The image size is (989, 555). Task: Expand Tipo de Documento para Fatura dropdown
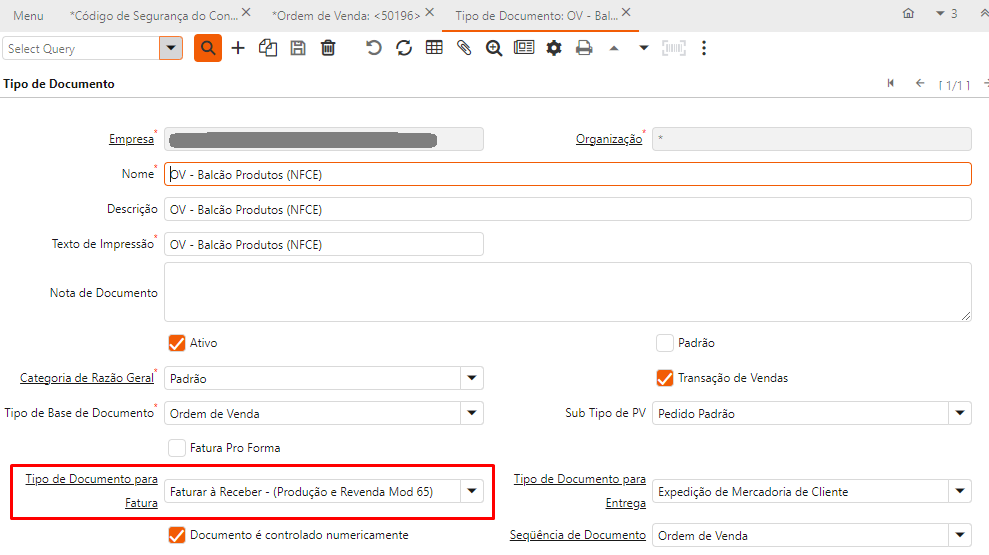pos(472,491)
